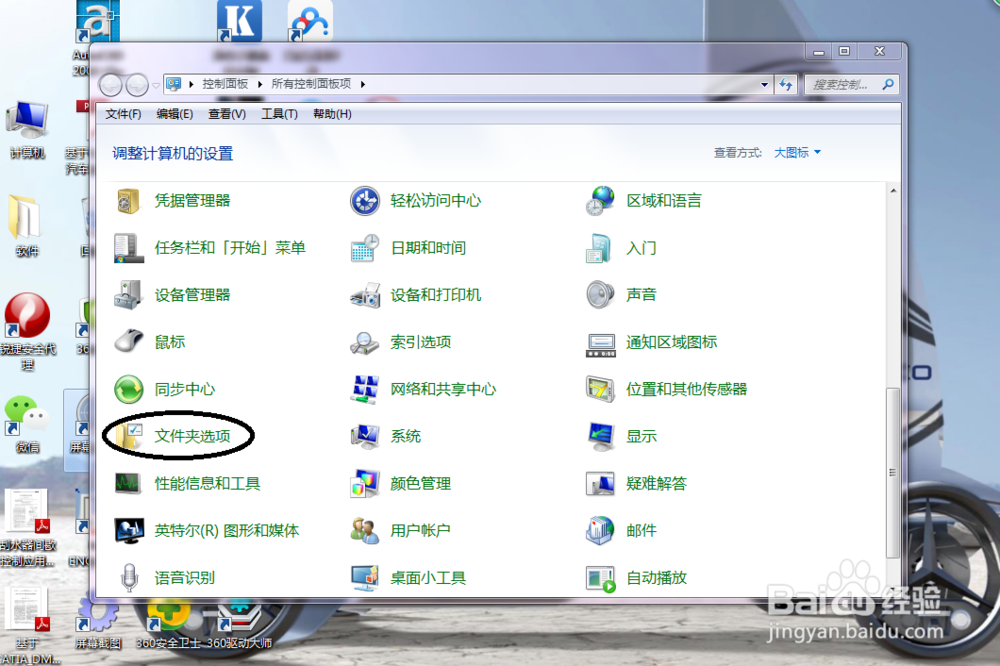The image size is (1000, 666).
Task: Expand the arrow after 控制面板 breadcrumb
Action: pyautogui.click(x=260, y=84)
